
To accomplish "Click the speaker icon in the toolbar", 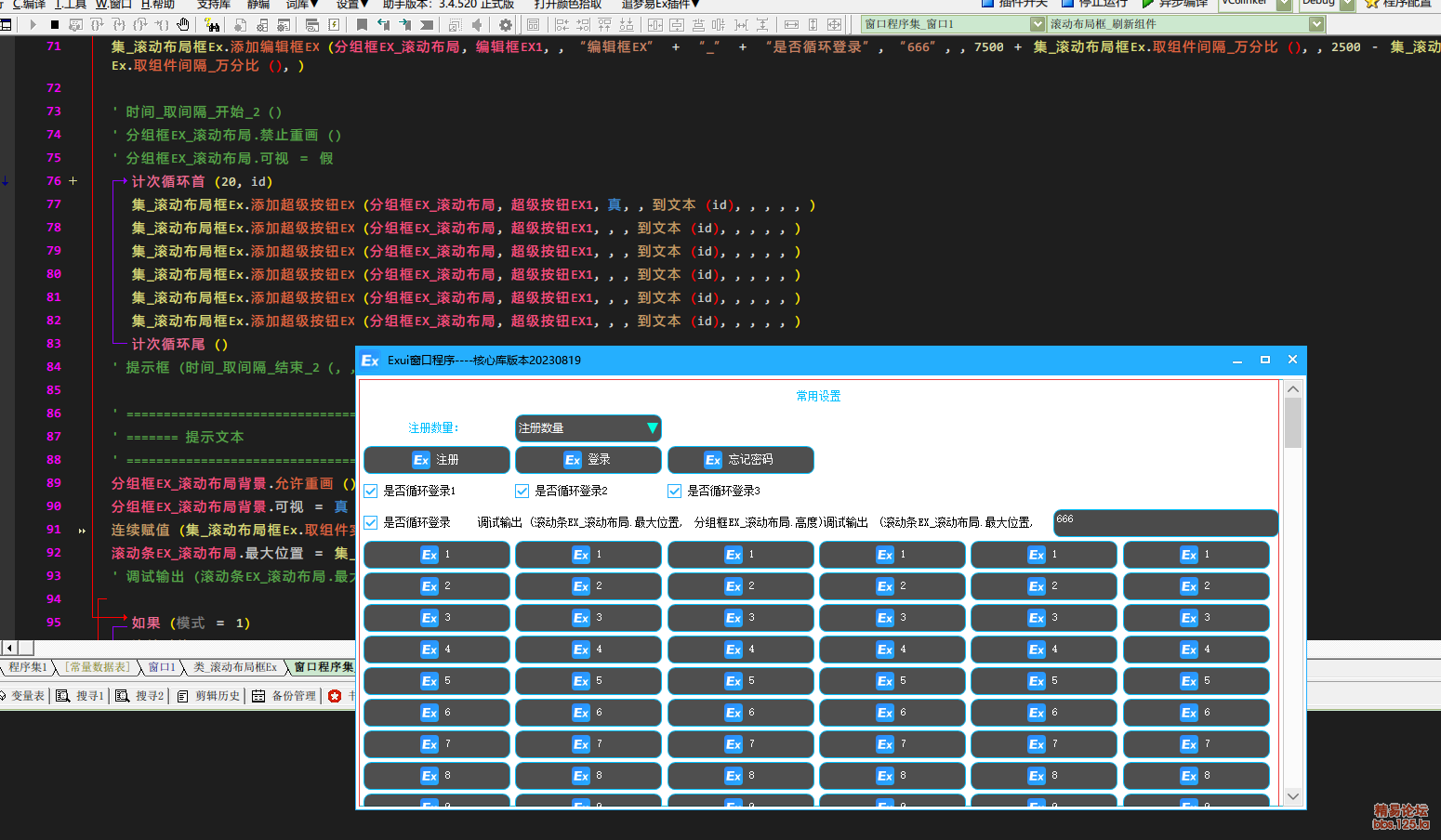I will pyautogui.click(x=476, y=25).
